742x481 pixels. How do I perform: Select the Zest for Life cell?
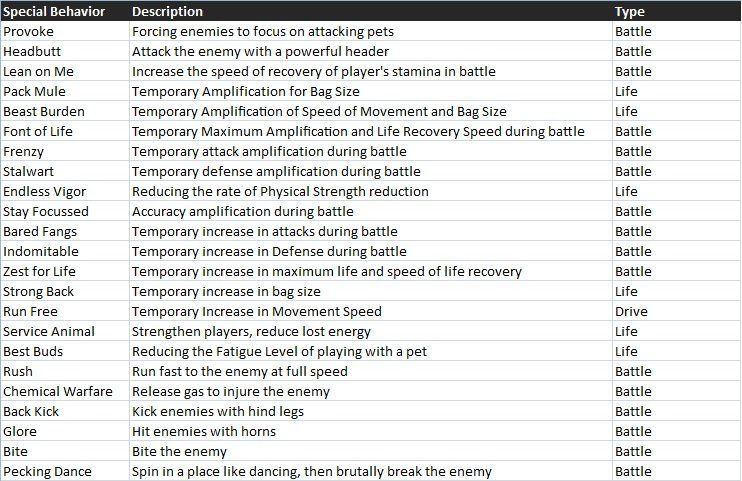(x=40, y=271)
